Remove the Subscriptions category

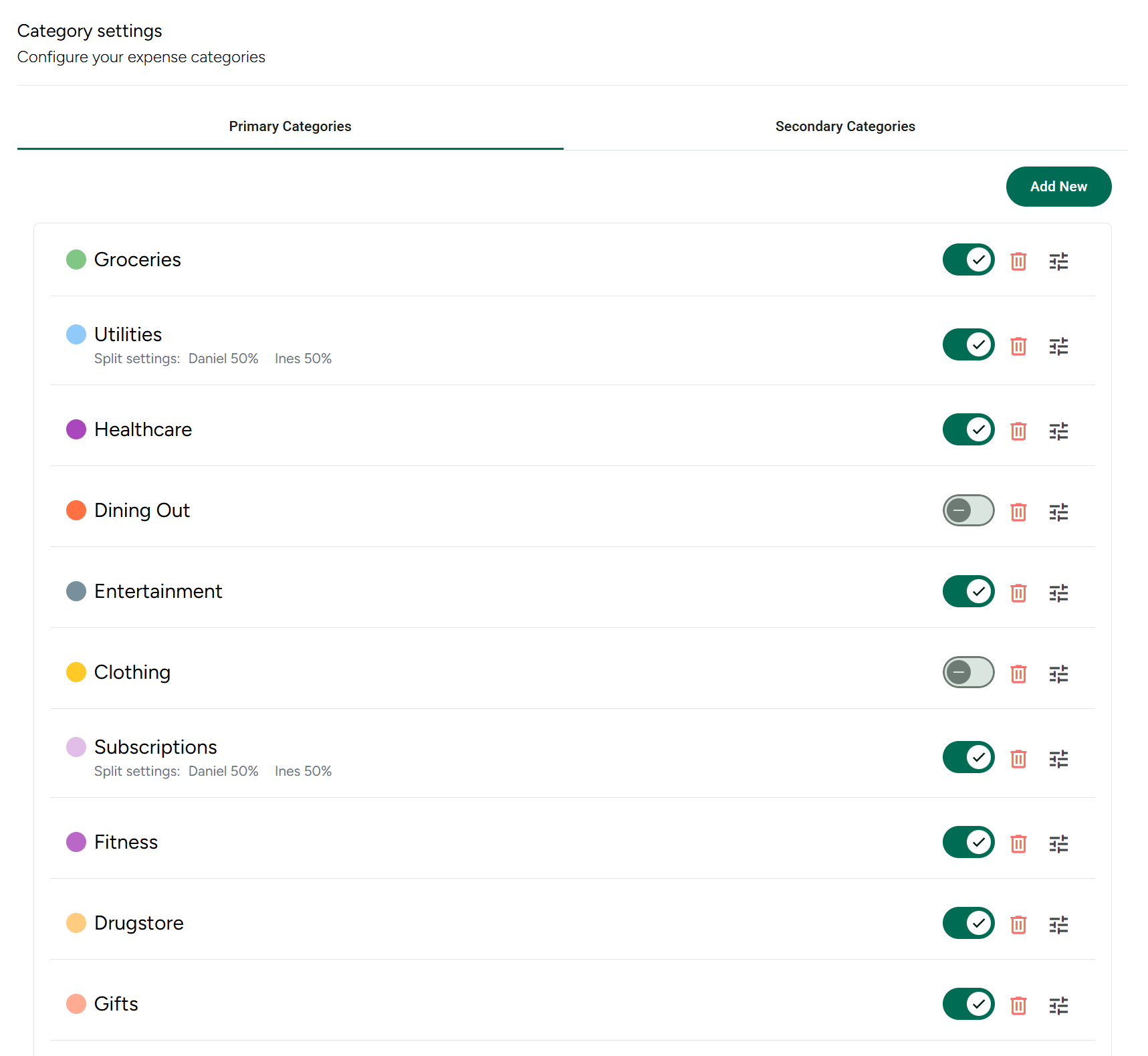(1018, 758)
